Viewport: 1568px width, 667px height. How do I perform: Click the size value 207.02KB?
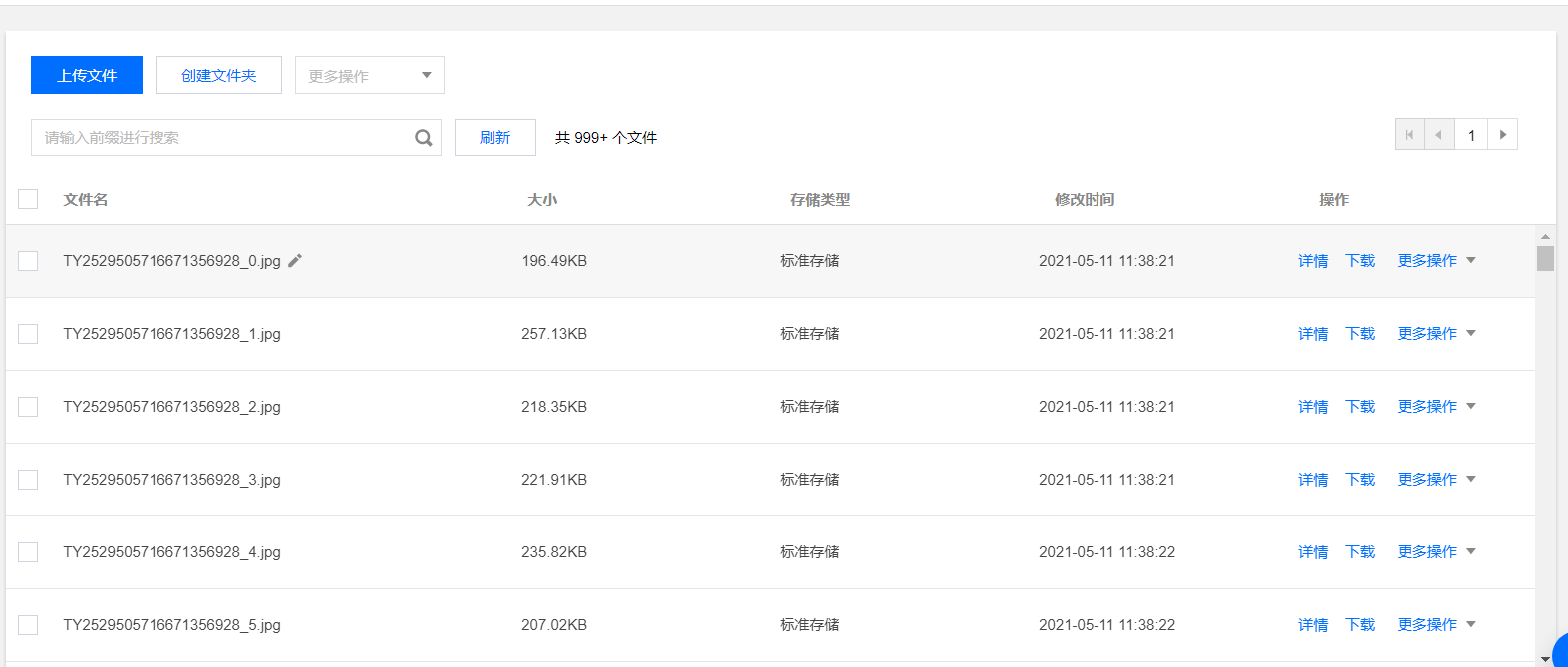(x=554, y=625)
